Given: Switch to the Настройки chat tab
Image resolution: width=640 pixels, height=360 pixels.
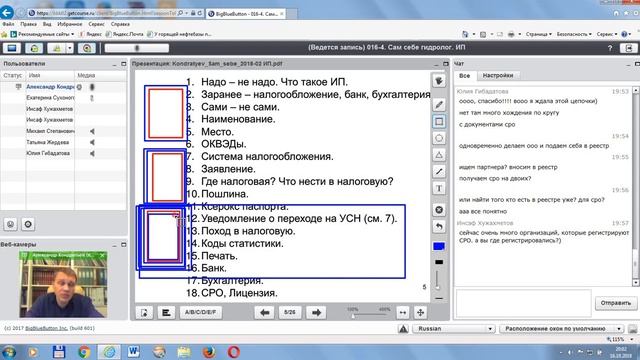Looking at the screenshot, I should tap(498, 76).
